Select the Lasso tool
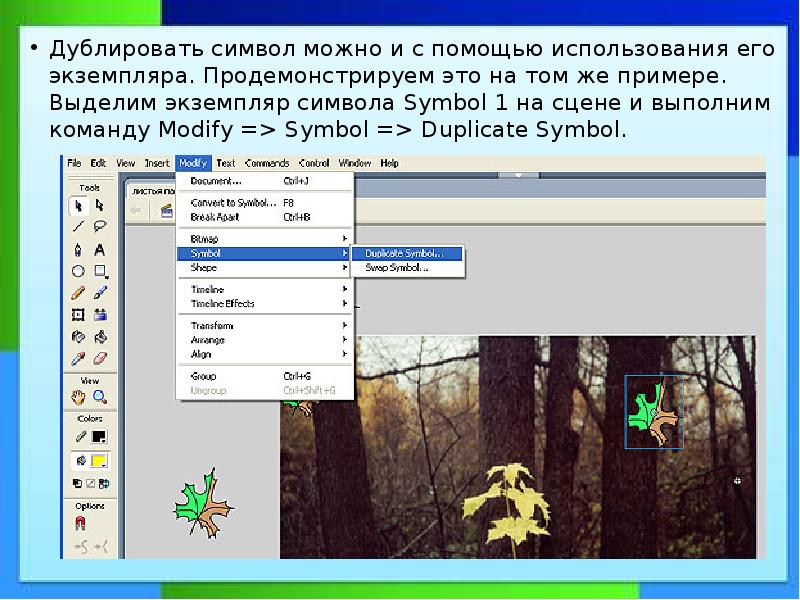The image size is (800, 600). (100, 228)
